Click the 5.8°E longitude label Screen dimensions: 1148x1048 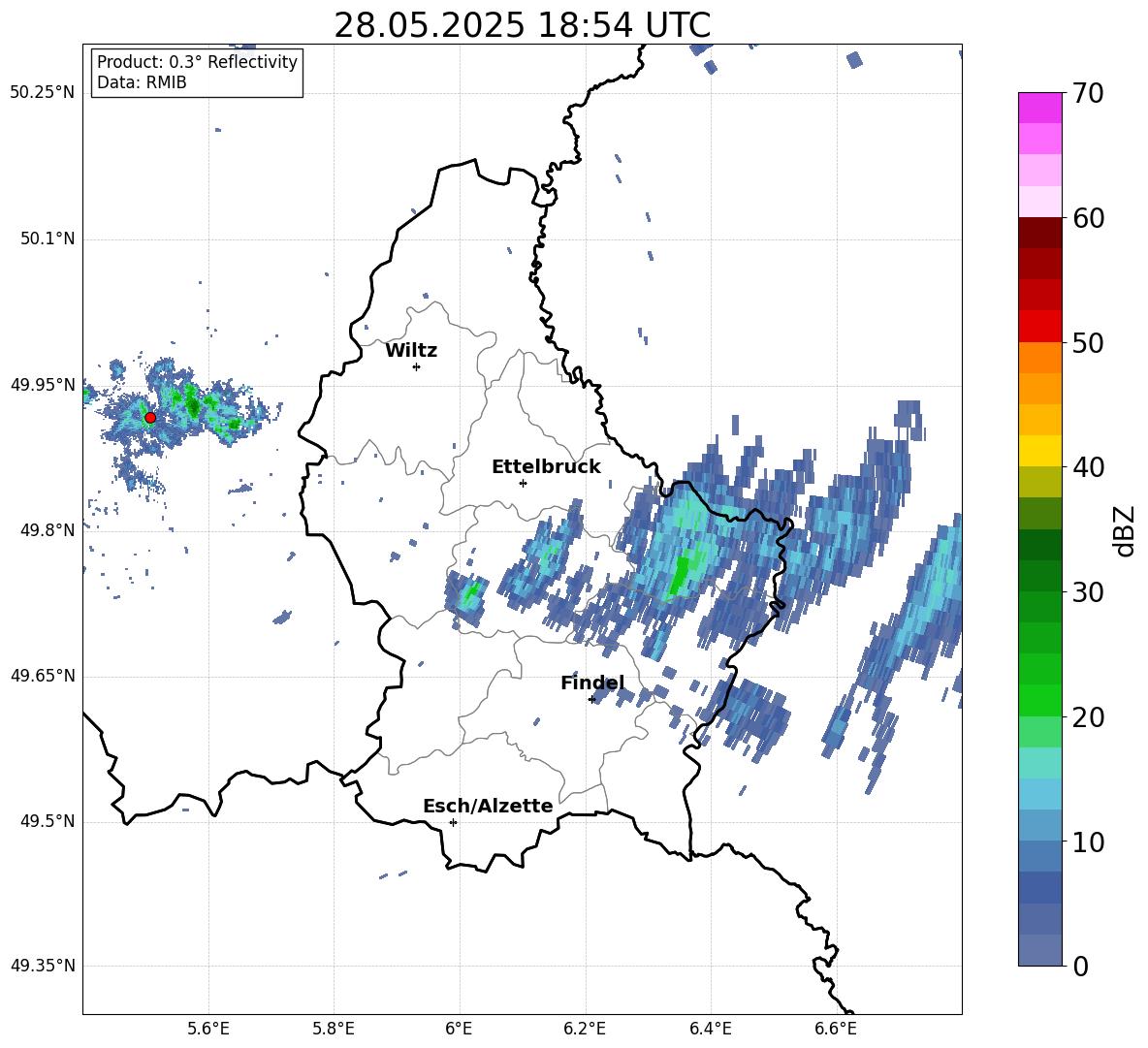click(x=334, y=1029)
